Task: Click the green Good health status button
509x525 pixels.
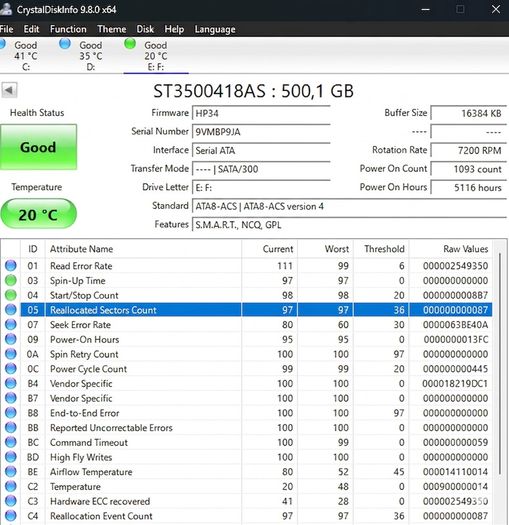Action: coord(39,147)
